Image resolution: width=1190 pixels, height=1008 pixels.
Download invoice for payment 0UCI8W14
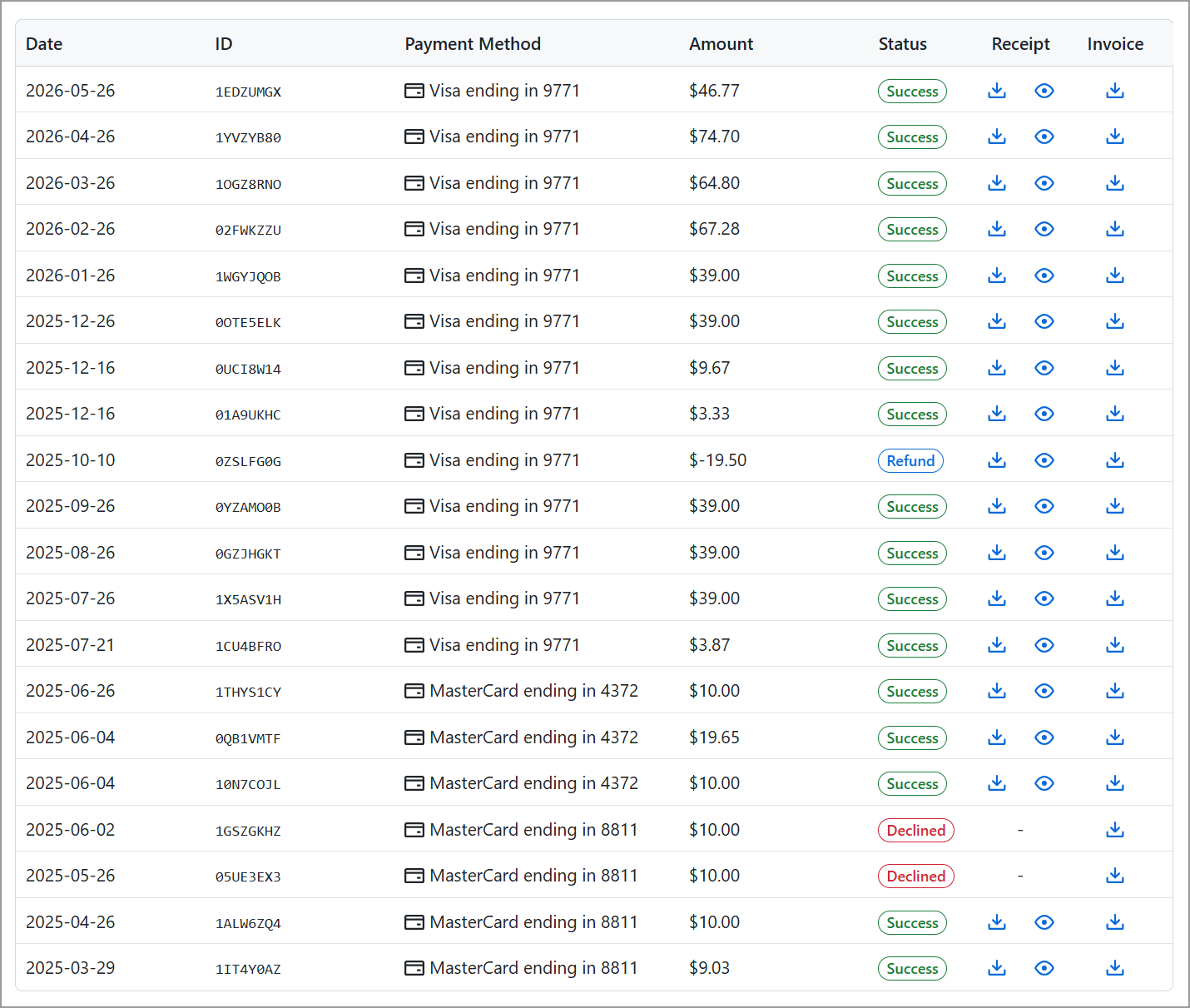pos(1115,368)
